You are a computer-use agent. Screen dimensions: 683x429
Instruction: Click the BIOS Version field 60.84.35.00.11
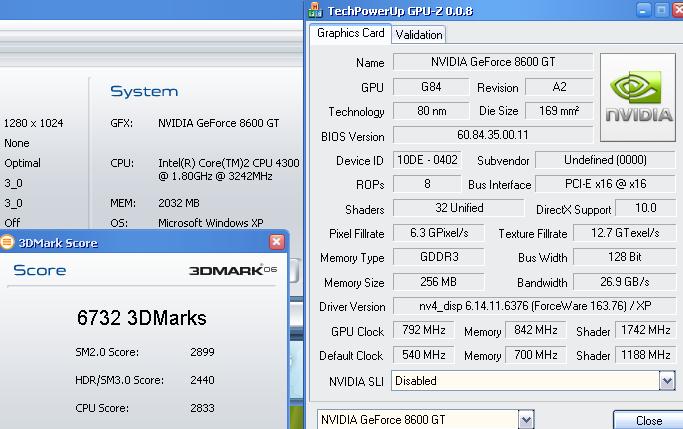pos(493,135)
